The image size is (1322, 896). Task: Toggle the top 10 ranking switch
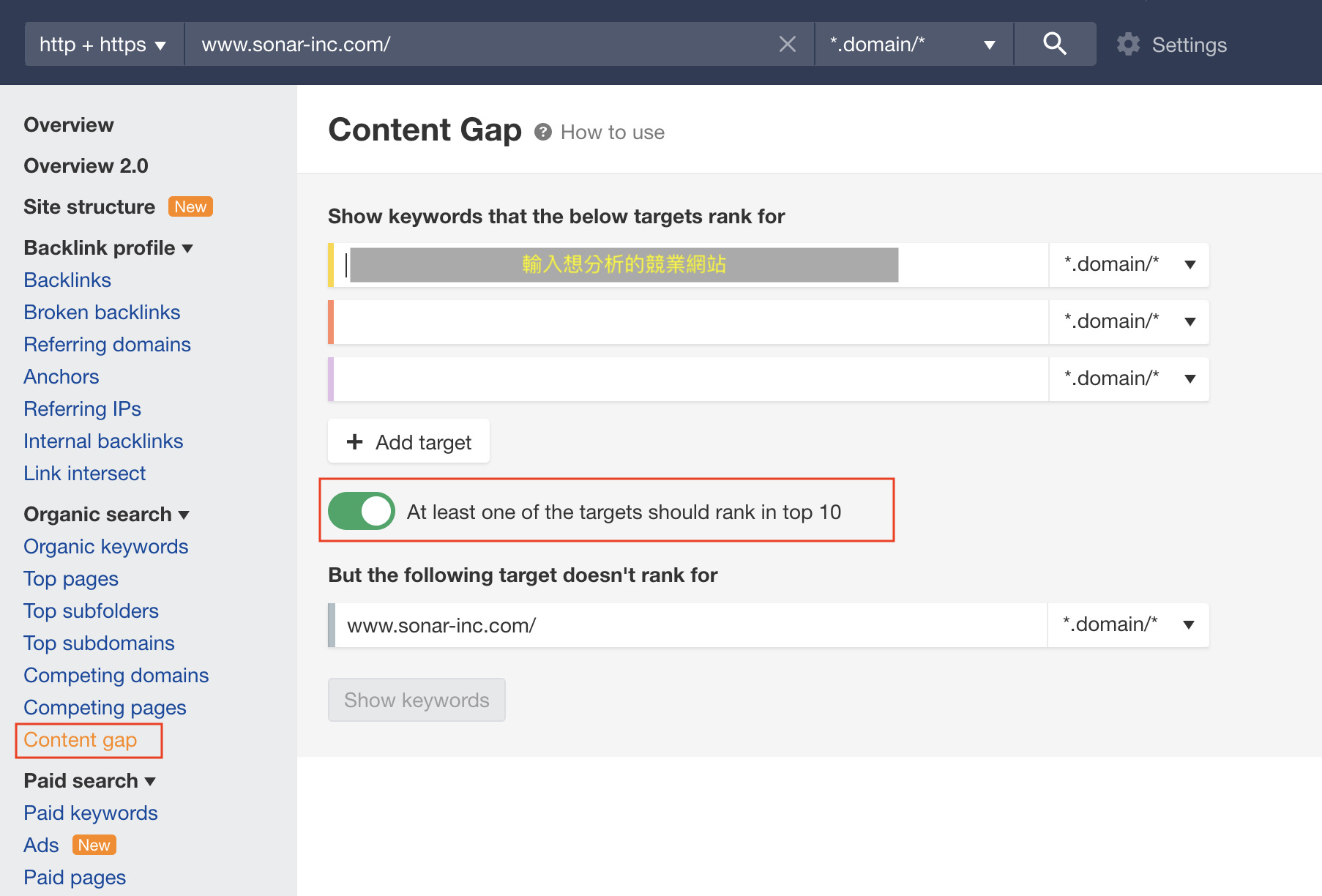pyautogui.click(x=362, y=511)
